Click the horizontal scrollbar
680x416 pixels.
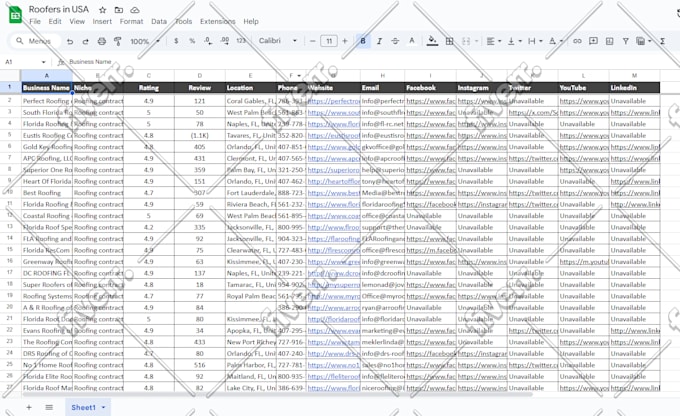click(x=278, y=394)
